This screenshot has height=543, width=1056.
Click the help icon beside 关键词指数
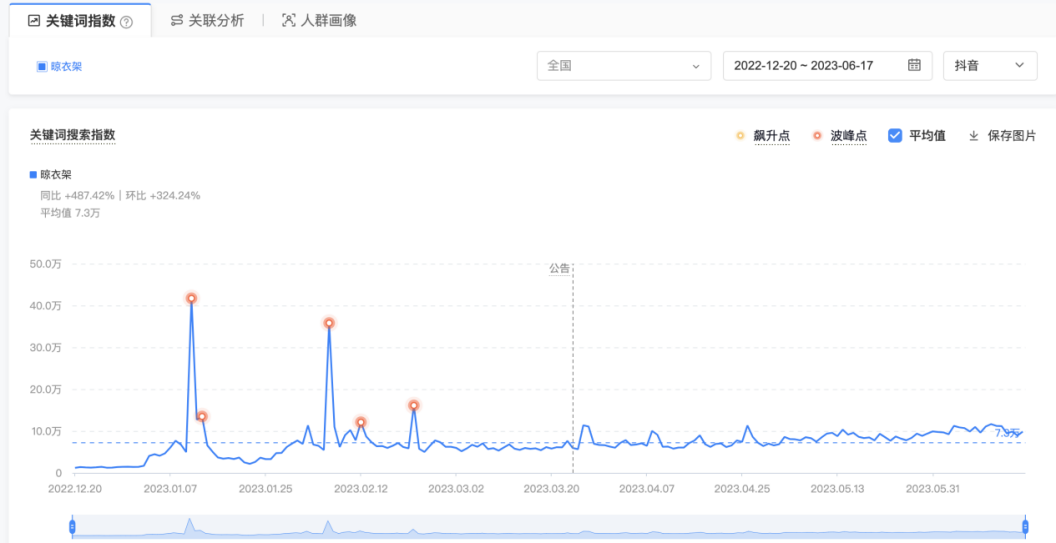126,22
